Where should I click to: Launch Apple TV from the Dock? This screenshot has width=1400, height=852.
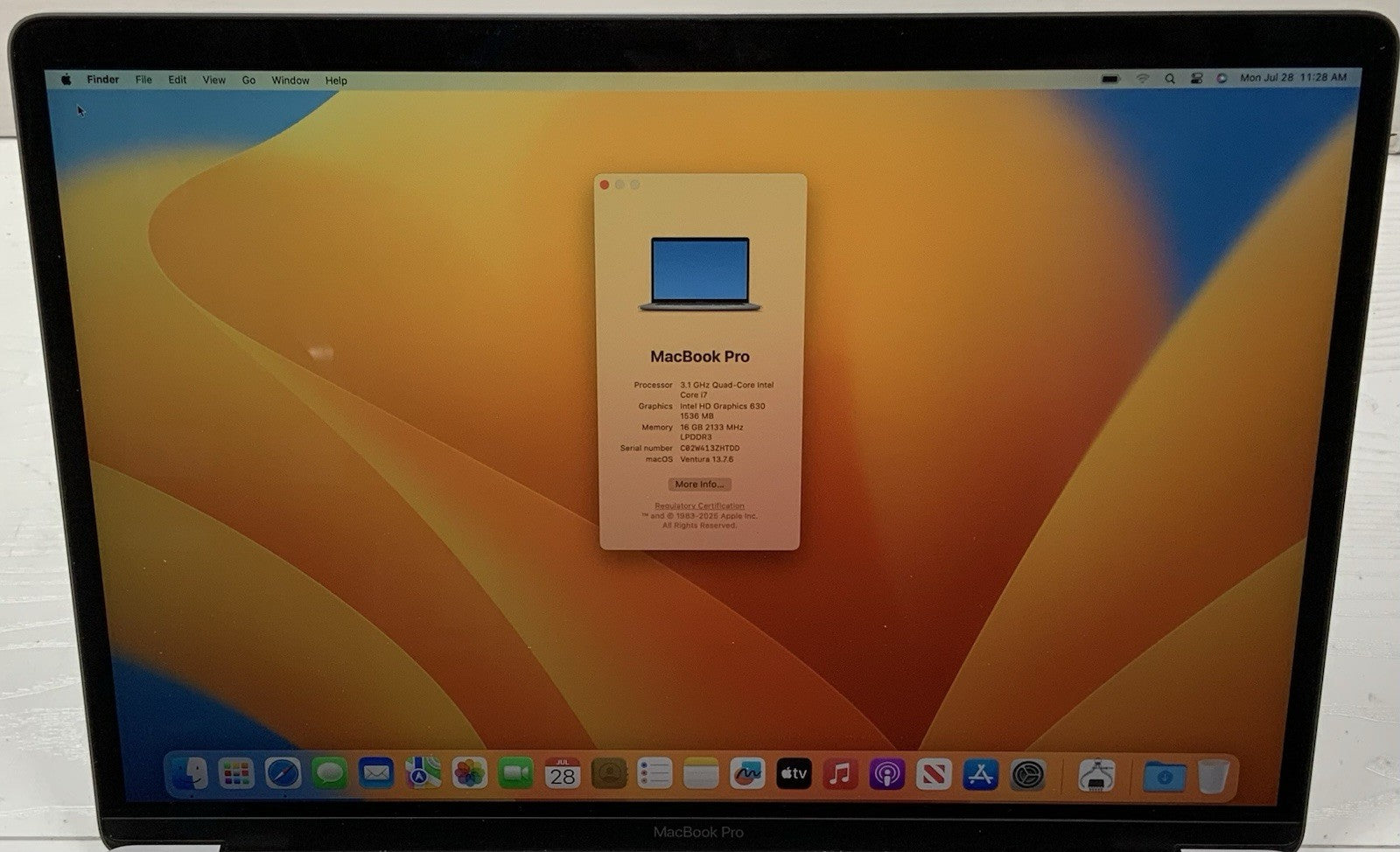tap(794, 774)
